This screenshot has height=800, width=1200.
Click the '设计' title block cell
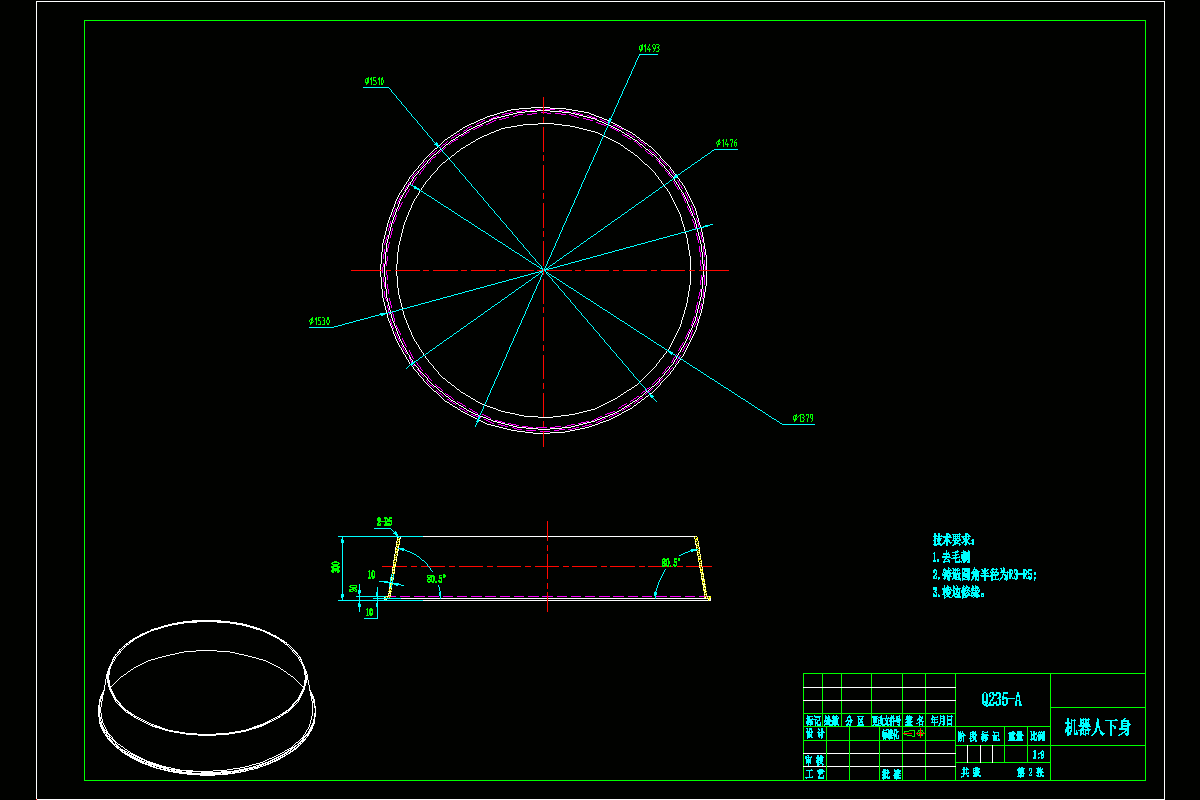815,733
